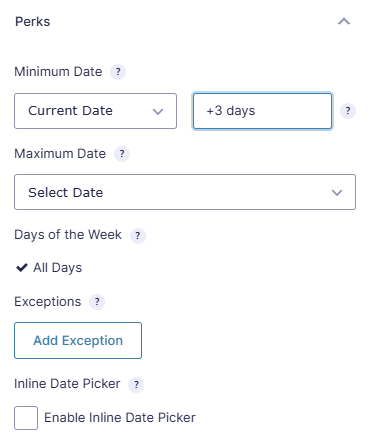Focus the +3 days modifier input field
Image resolution: width=370 pixels, height=440 pixels.
[262, 111]
